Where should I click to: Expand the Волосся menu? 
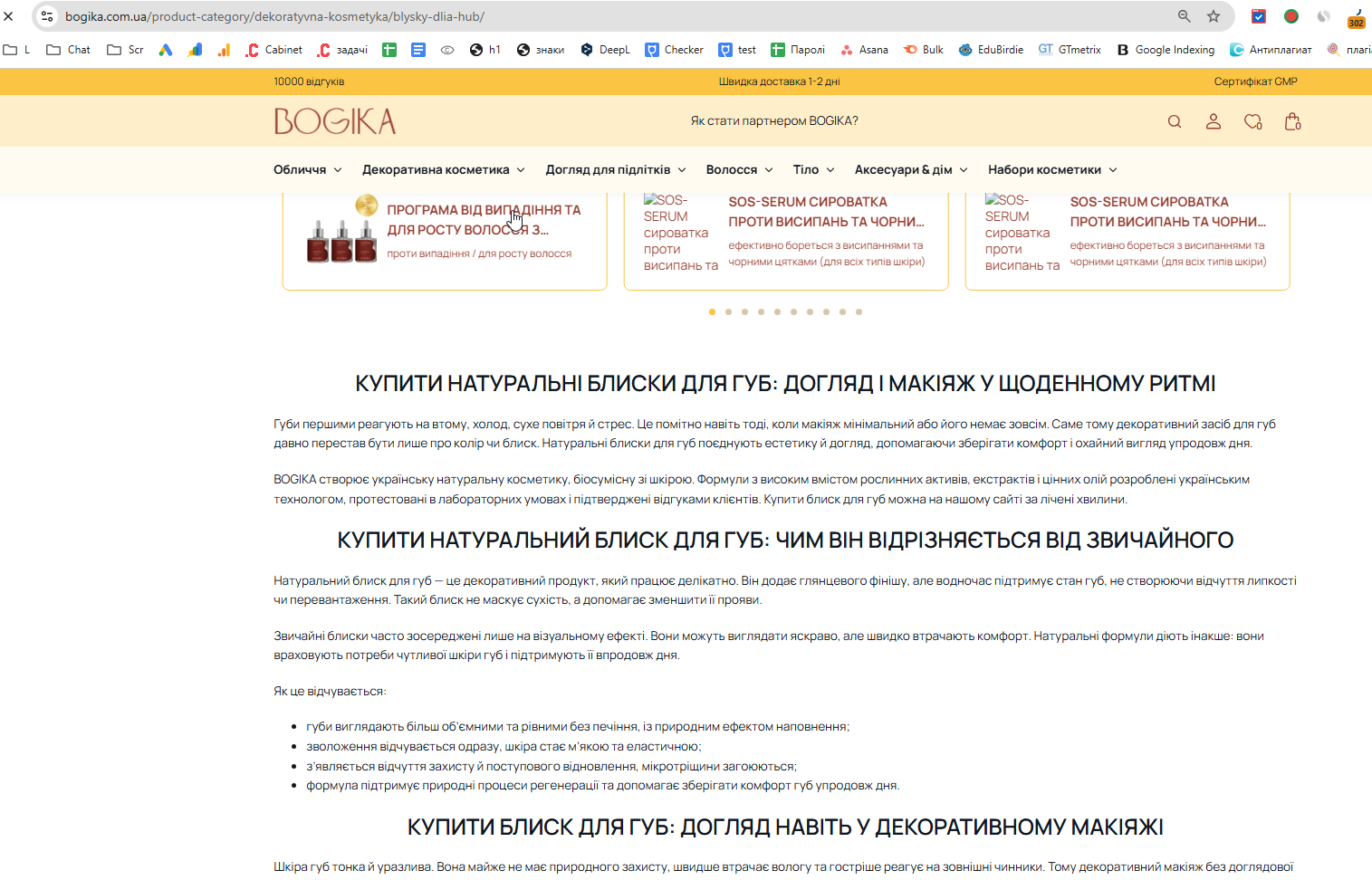click(x=740, y=169)
